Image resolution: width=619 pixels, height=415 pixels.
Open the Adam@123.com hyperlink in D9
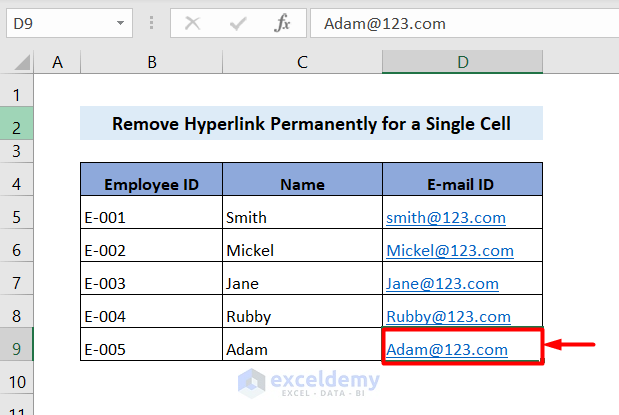point(446,349)
